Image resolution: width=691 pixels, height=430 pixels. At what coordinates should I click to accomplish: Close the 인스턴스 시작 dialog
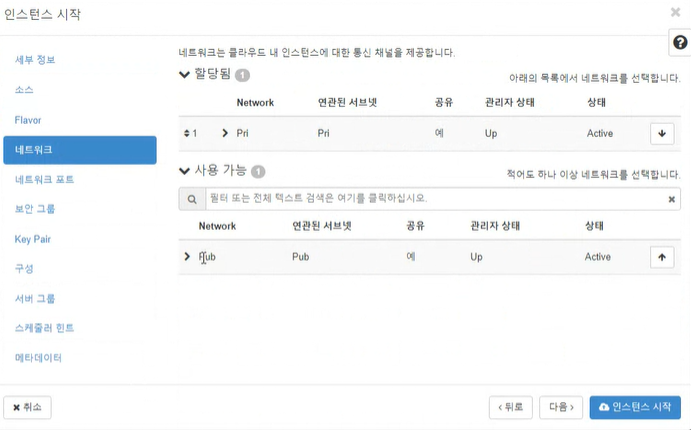[x=675, y=12]
